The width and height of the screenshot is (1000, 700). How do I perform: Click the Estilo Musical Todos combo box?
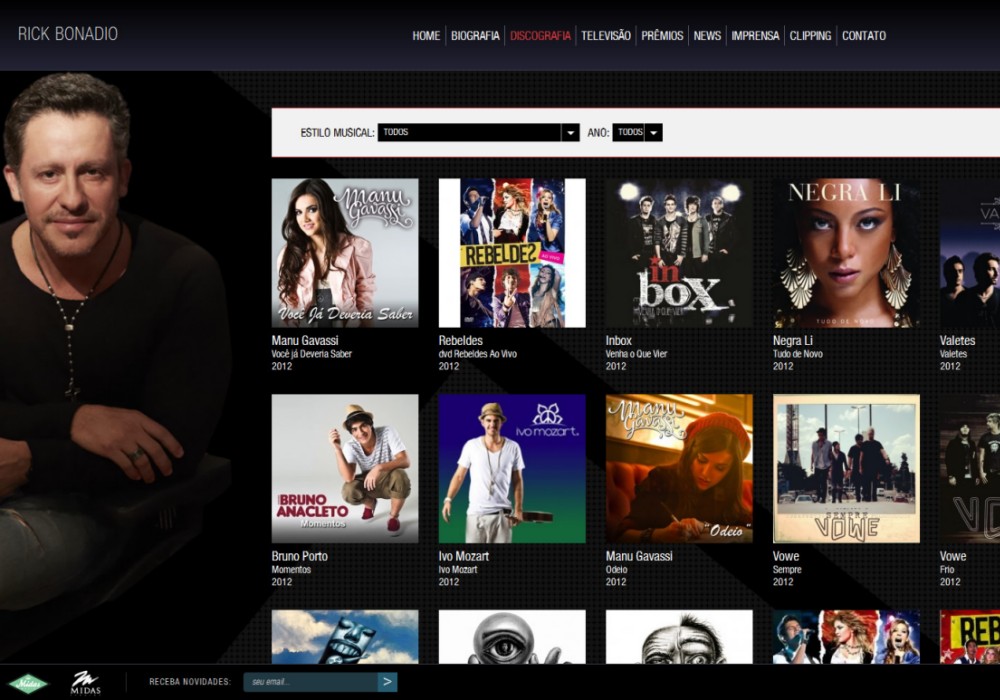[469, 132]
